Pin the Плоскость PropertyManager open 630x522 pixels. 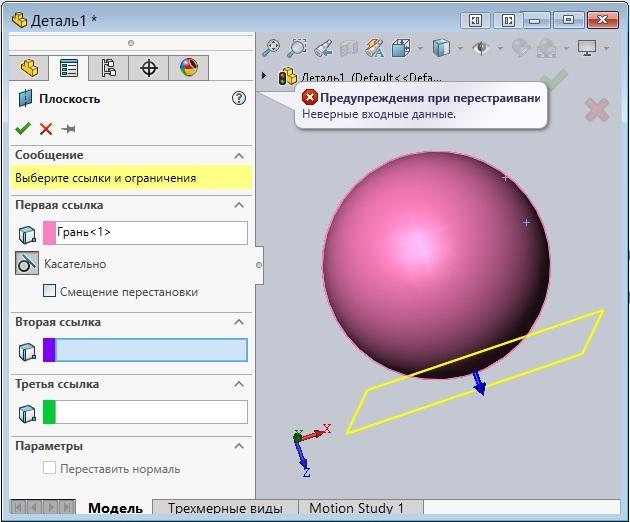(x=69, y=129)
